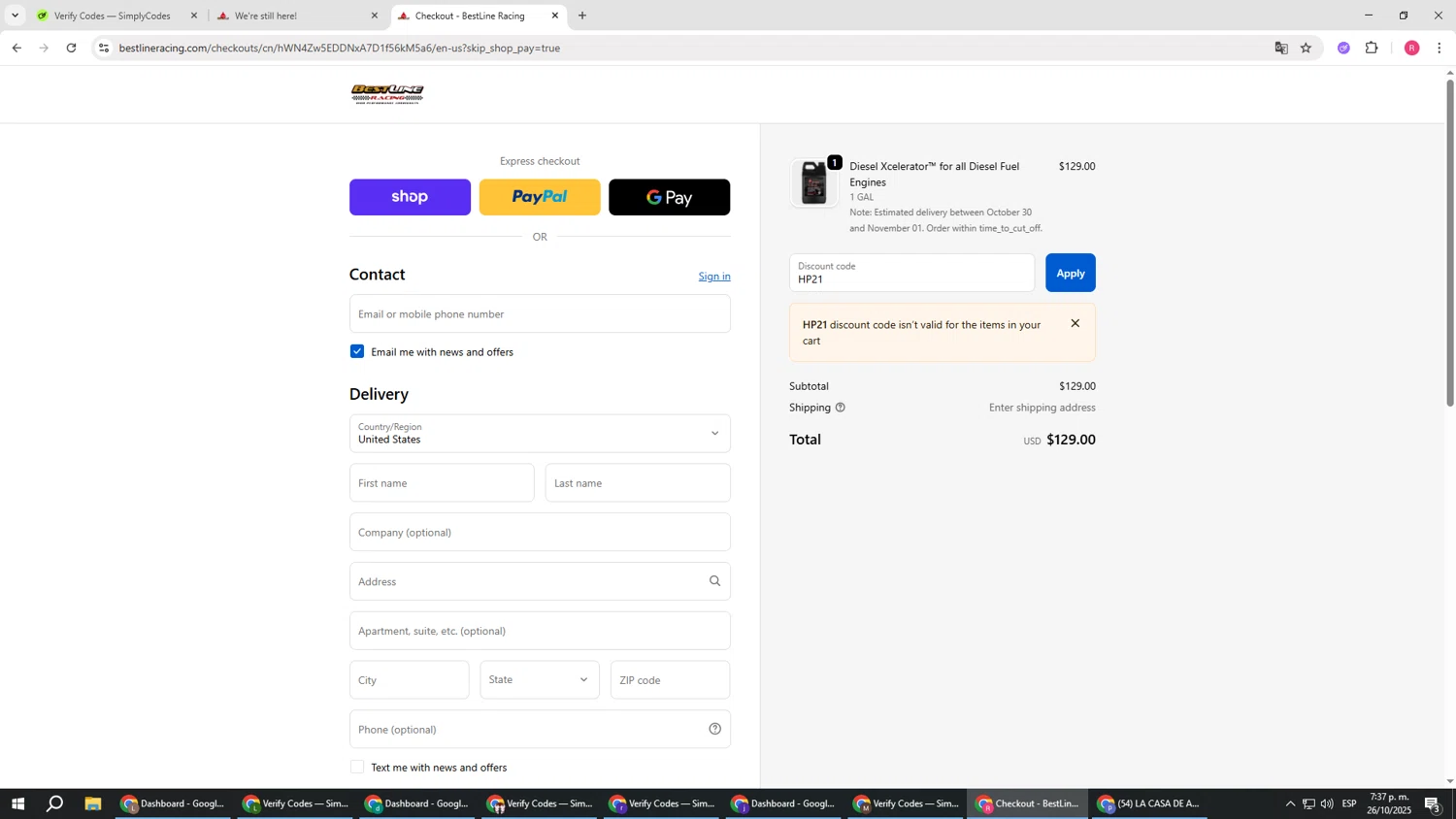This screenshot has width=1456, height=819.
Task: Open File Explorer from taskbar
Action: click(93, 803)
